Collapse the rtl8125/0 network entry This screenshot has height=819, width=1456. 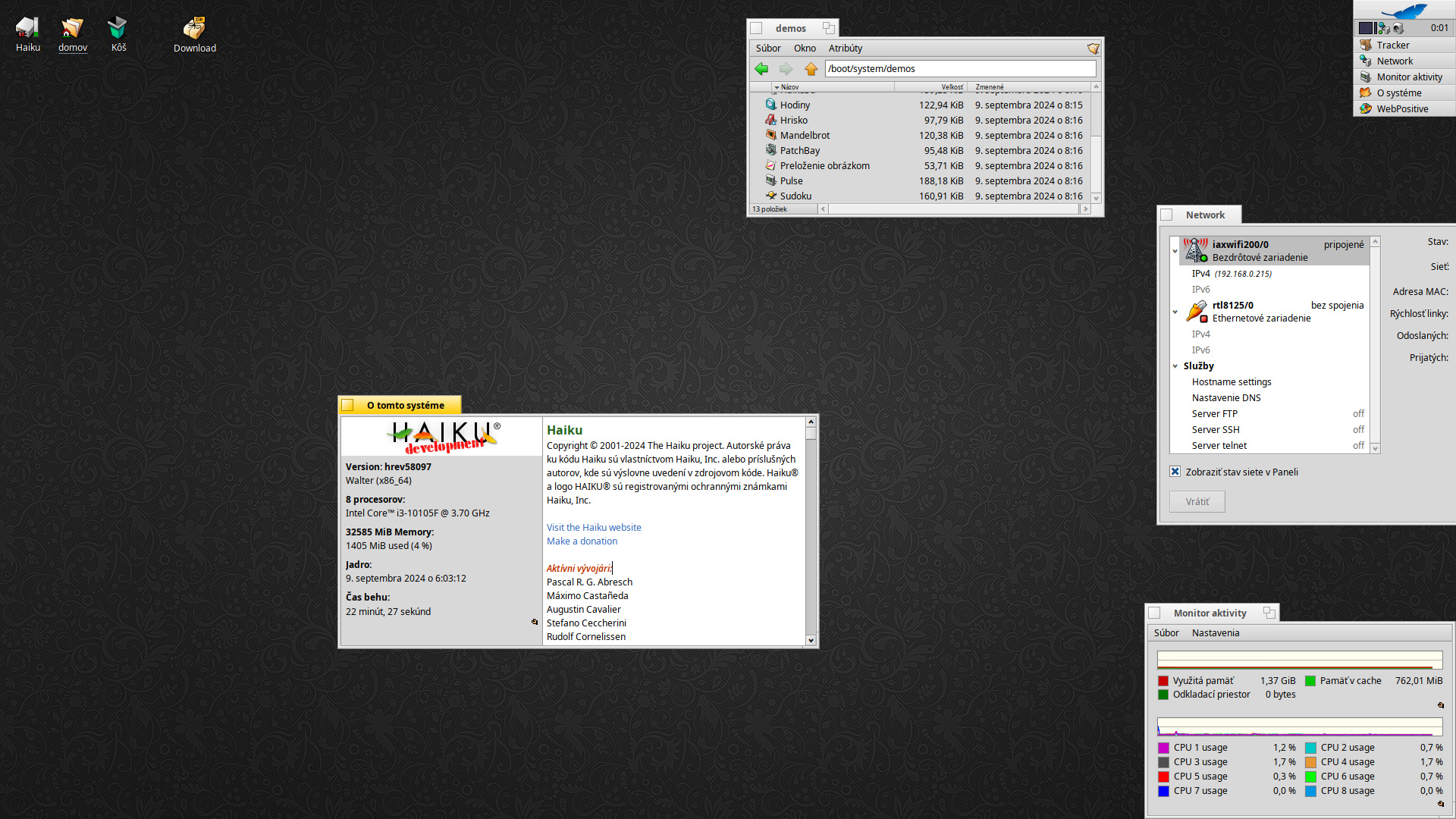1175,312
